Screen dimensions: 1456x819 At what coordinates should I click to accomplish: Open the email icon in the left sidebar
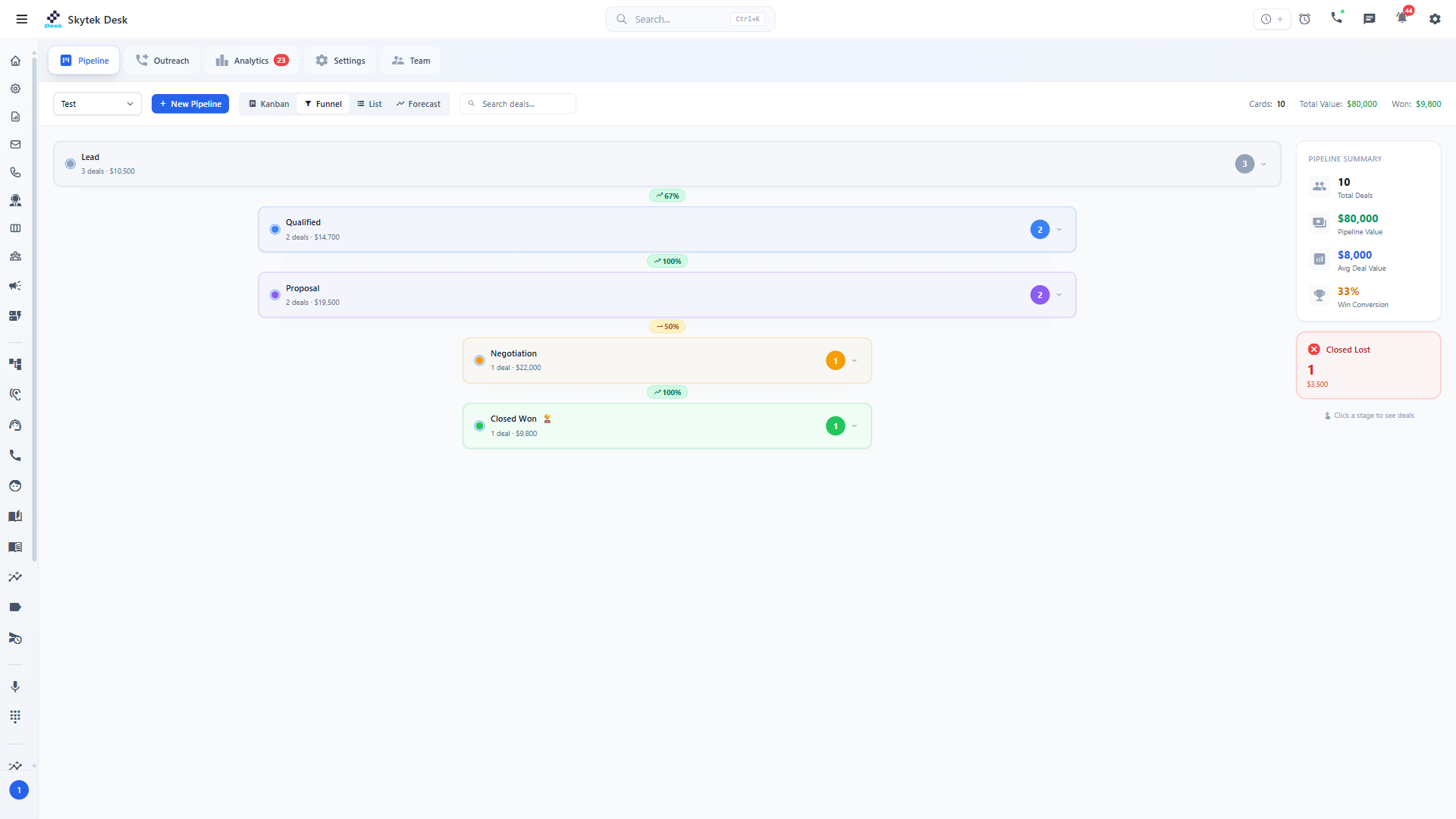pos(15,144)
